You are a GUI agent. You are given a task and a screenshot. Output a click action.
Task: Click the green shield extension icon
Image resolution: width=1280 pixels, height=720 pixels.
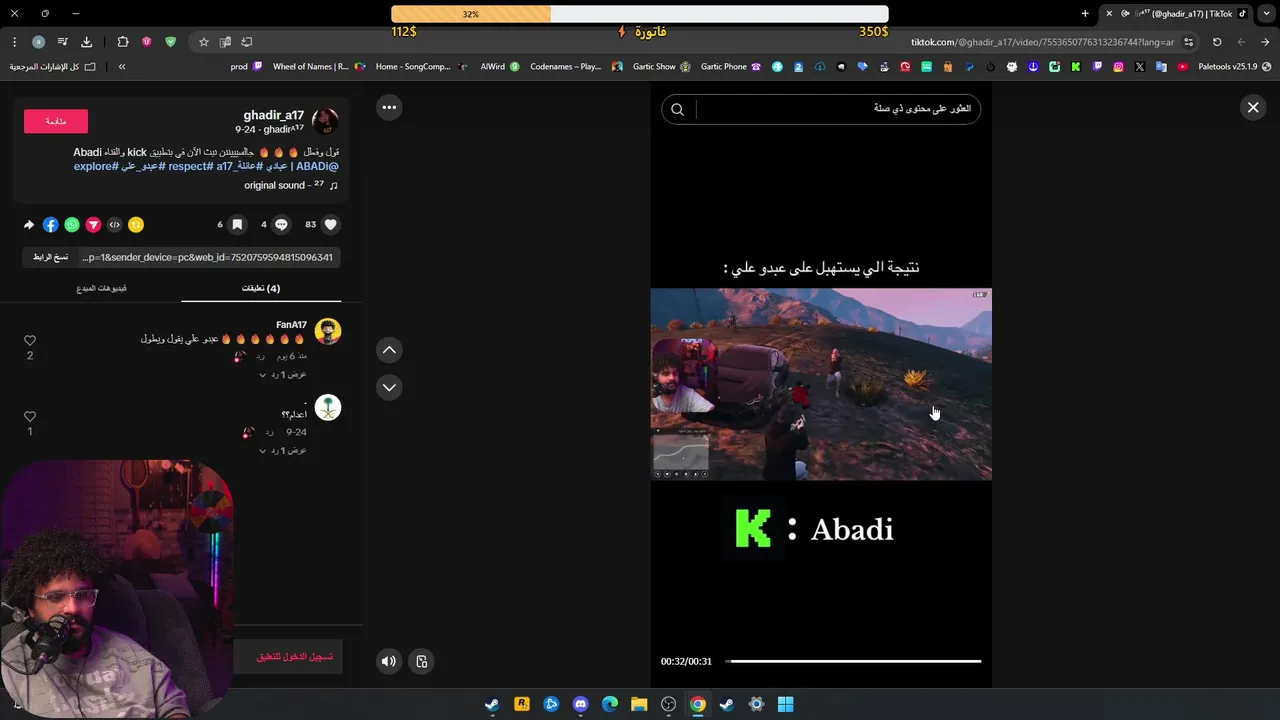click(170, 42)
